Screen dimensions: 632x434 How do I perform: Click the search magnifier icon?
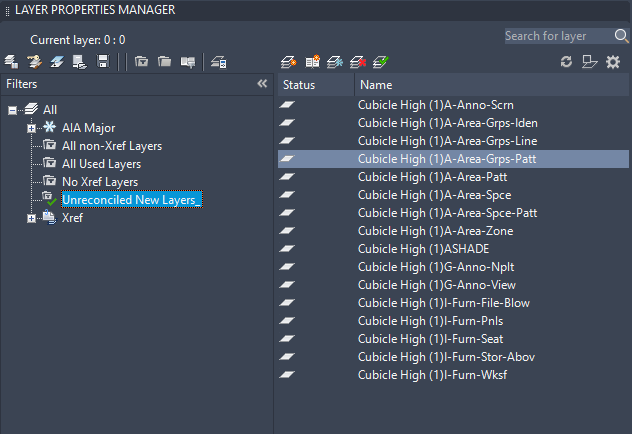coord(621,36)
